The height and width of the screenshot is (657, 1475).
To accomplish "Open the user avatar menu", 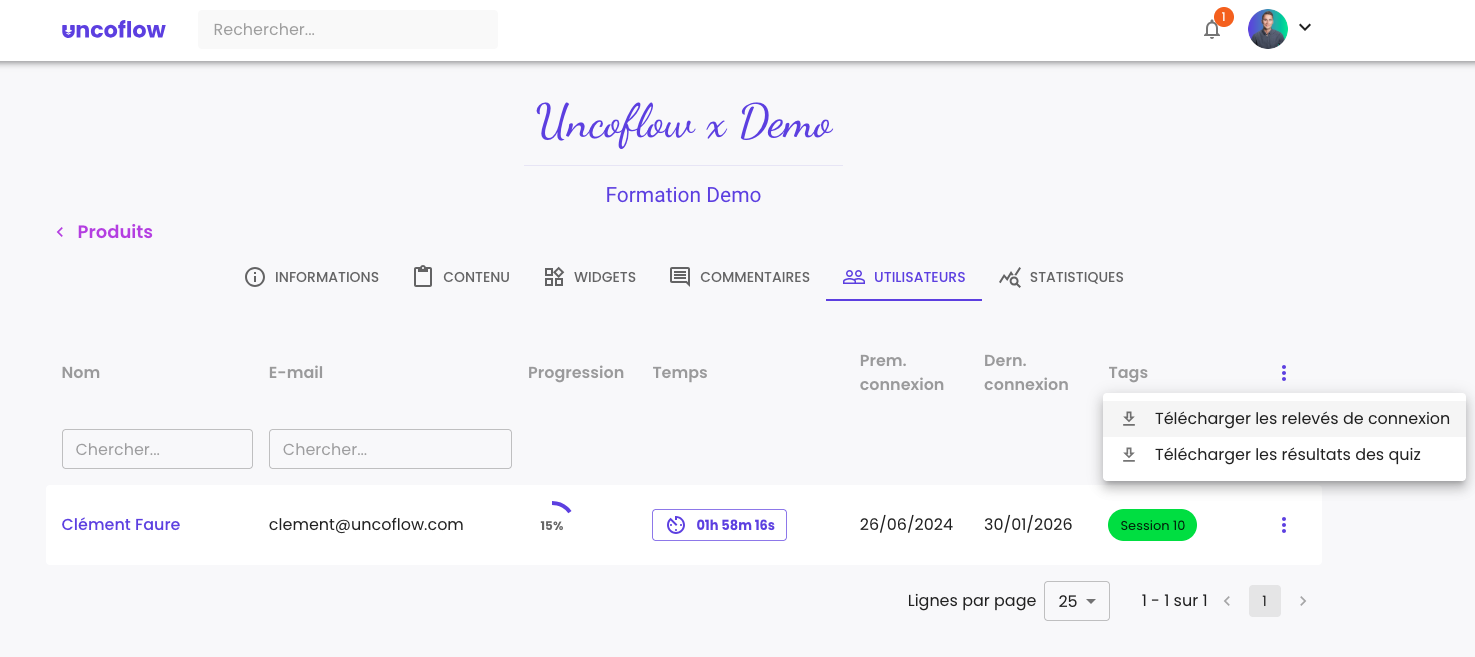I will 1267,29.
